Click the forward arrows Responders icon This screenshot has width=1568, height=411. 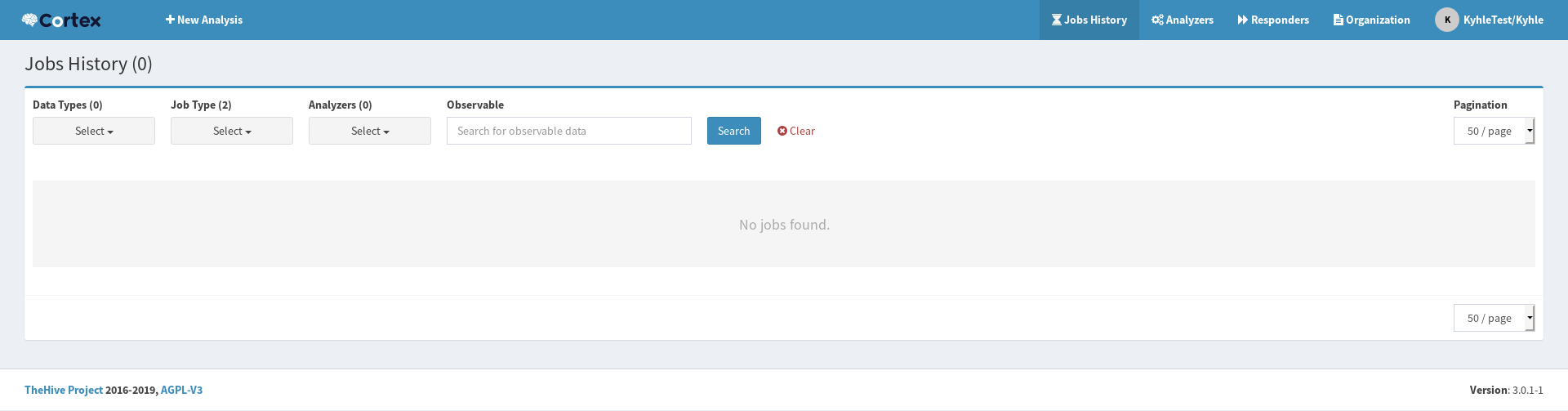click(1242, 20)
